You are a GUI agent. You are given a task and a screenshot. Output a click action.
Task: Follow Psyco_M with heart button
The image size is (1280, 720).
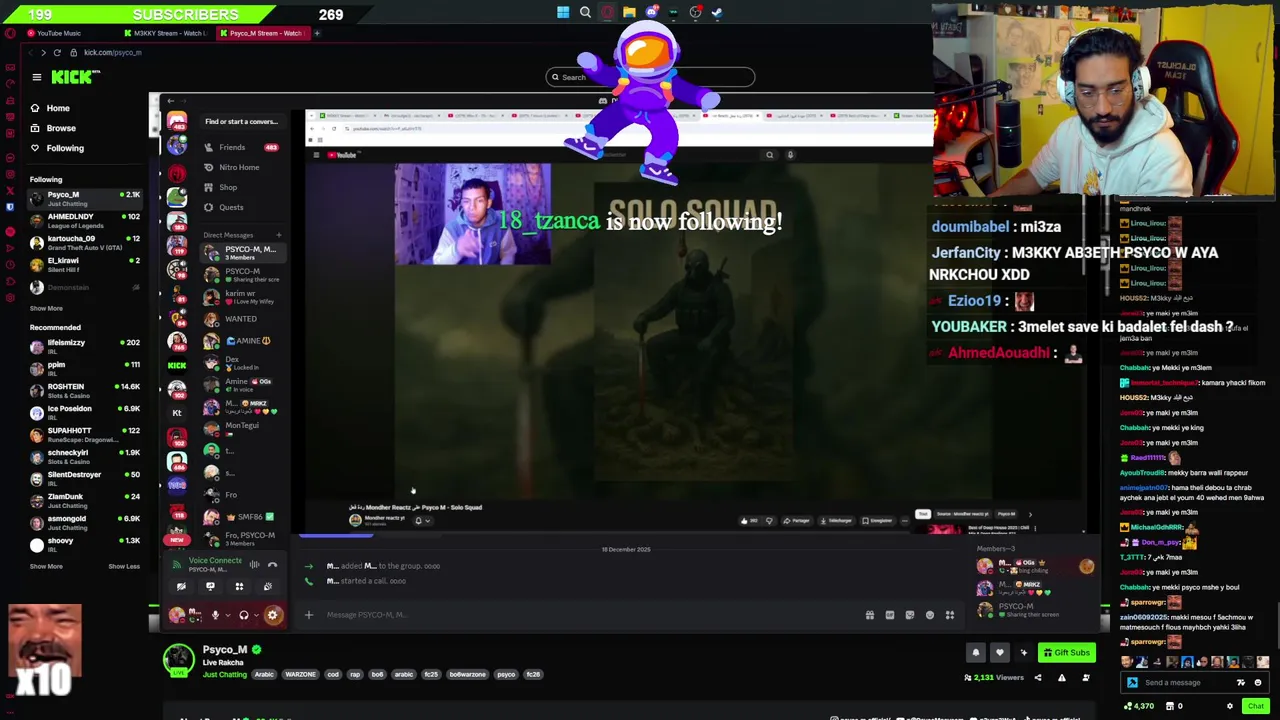click(999, 653)
